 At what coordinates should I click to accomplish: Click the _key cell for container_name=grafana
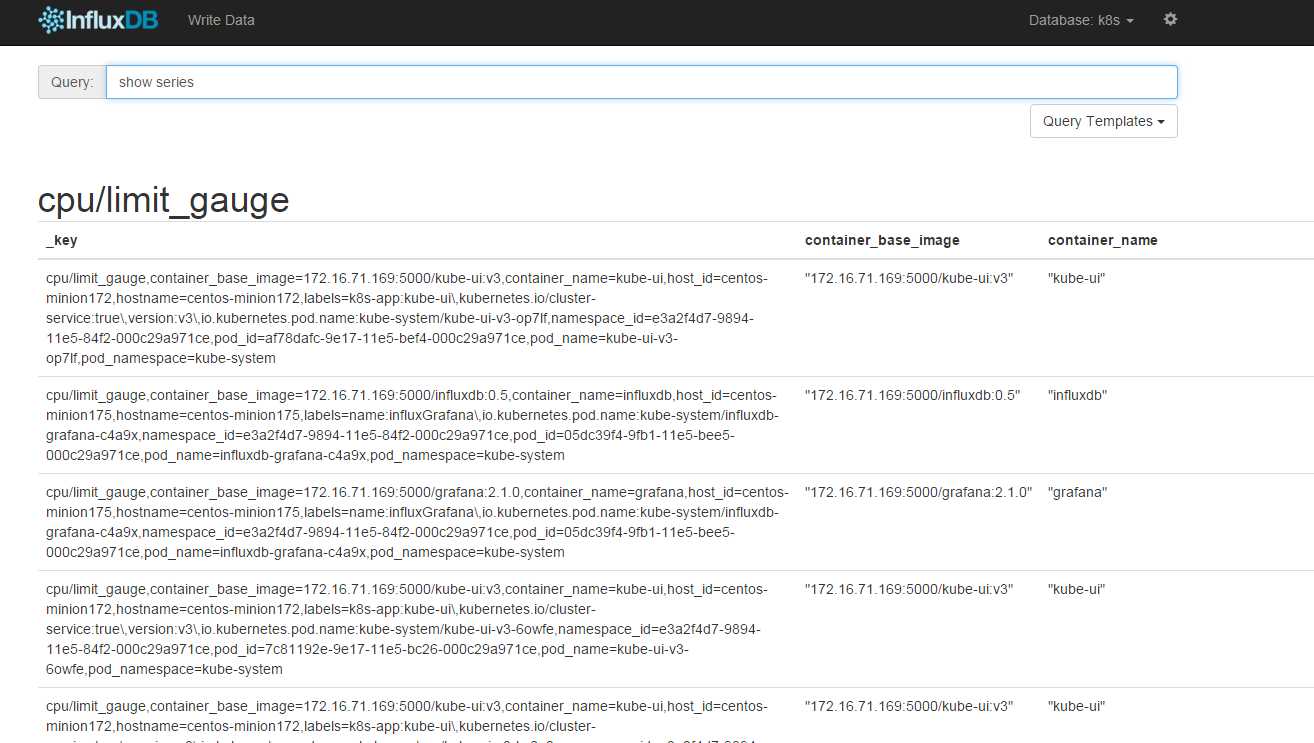pyautogui.click(x=417, y=522)
